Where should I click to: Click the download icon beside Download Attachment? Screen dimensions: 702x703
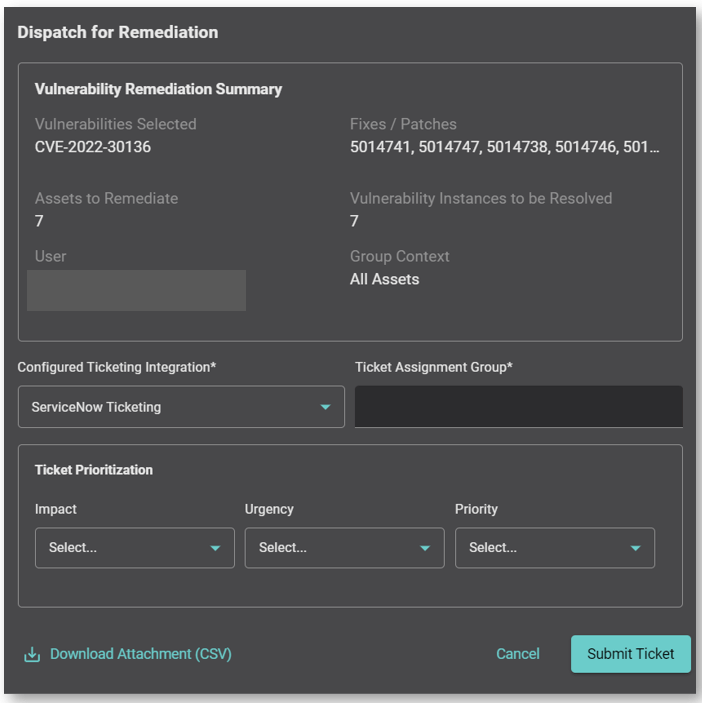[32, 654]
